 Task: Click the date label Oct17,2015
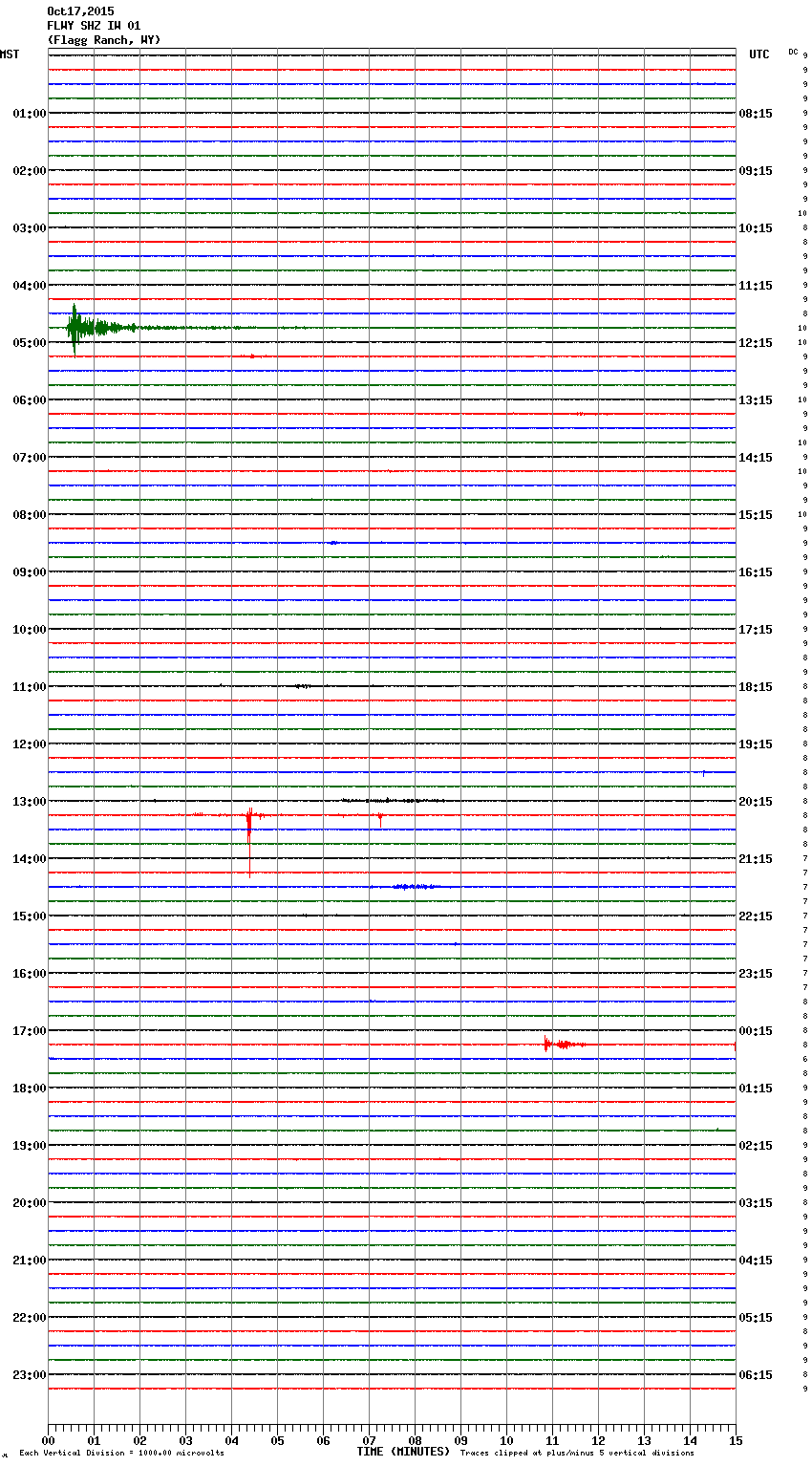(80, 11)
